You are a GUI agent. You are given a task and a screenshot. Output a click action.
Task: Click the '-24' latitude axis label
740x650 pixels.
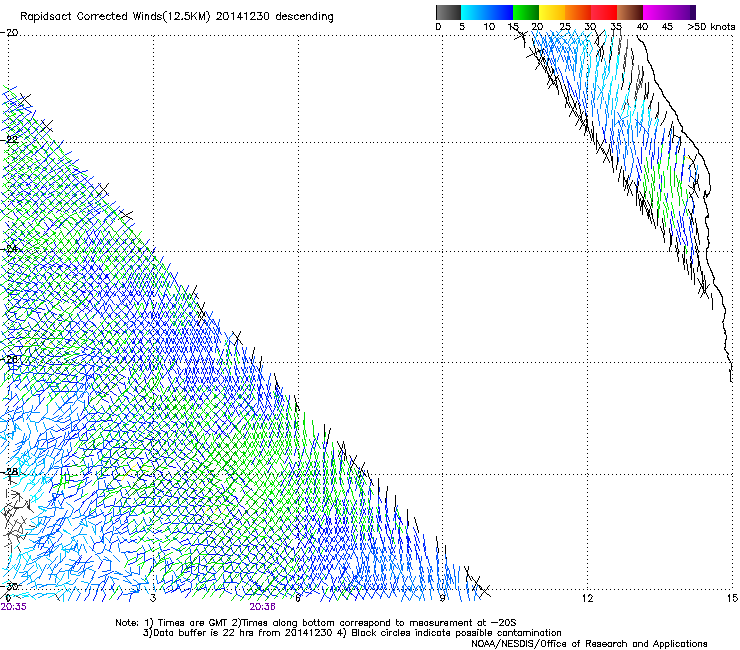coord(9,249)
